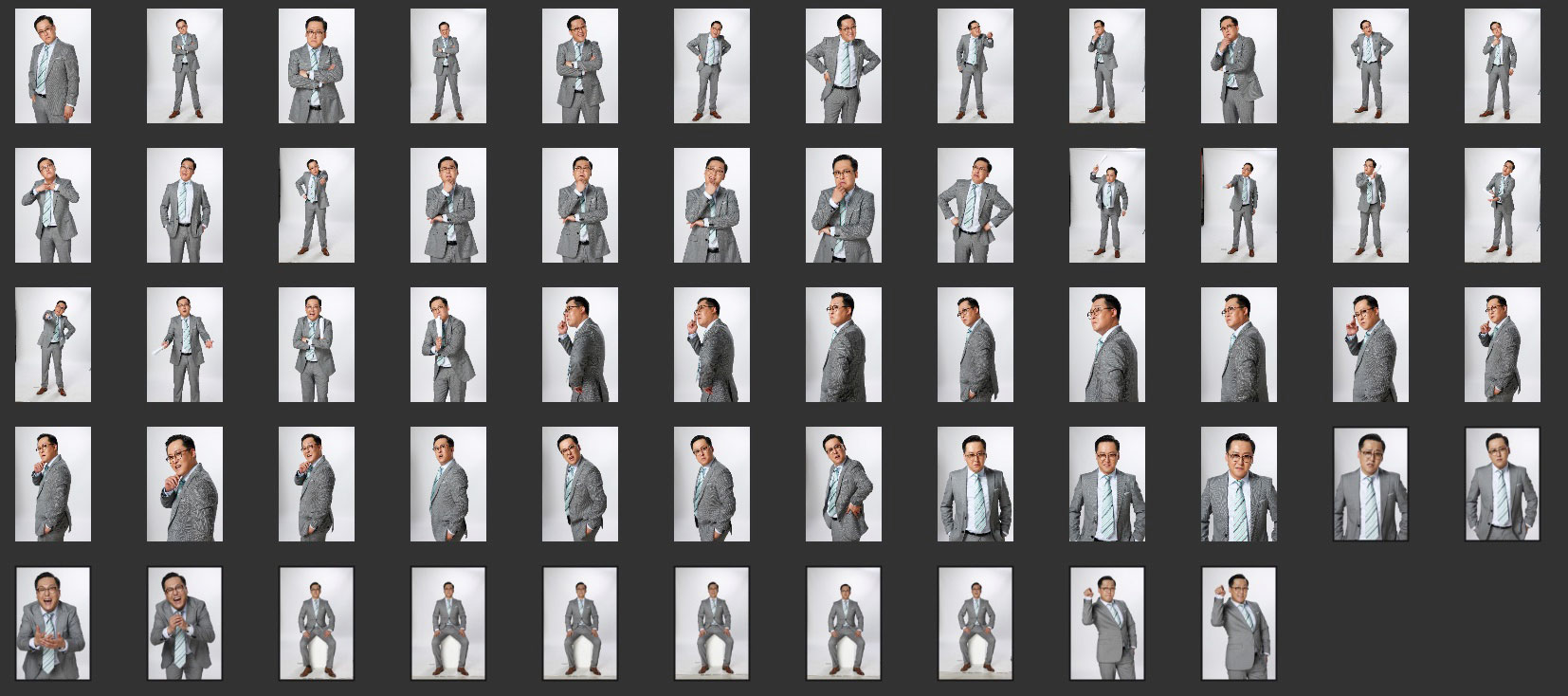1568x696 pixels.
Task: Pick the seventh top-row photo, hands on hips
Action: click(x=844, y=66)
